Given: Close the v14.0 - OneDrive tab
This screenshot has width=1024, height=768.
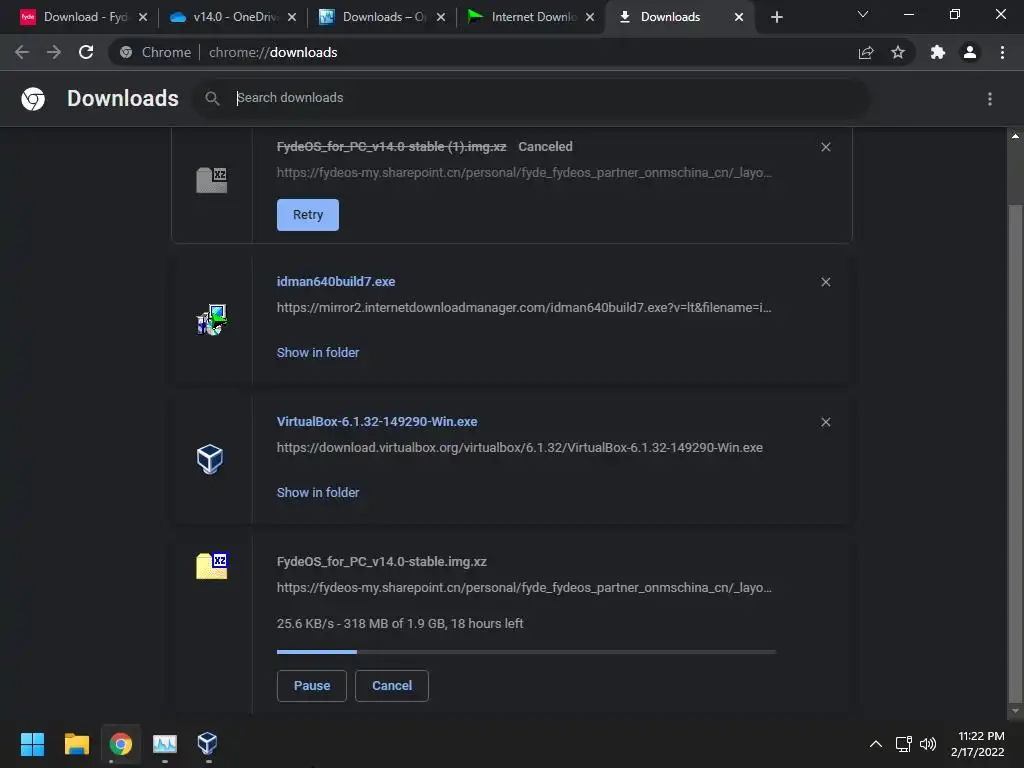Looking at the screenshot, I should pyautogui.click(x=292, y=17).
